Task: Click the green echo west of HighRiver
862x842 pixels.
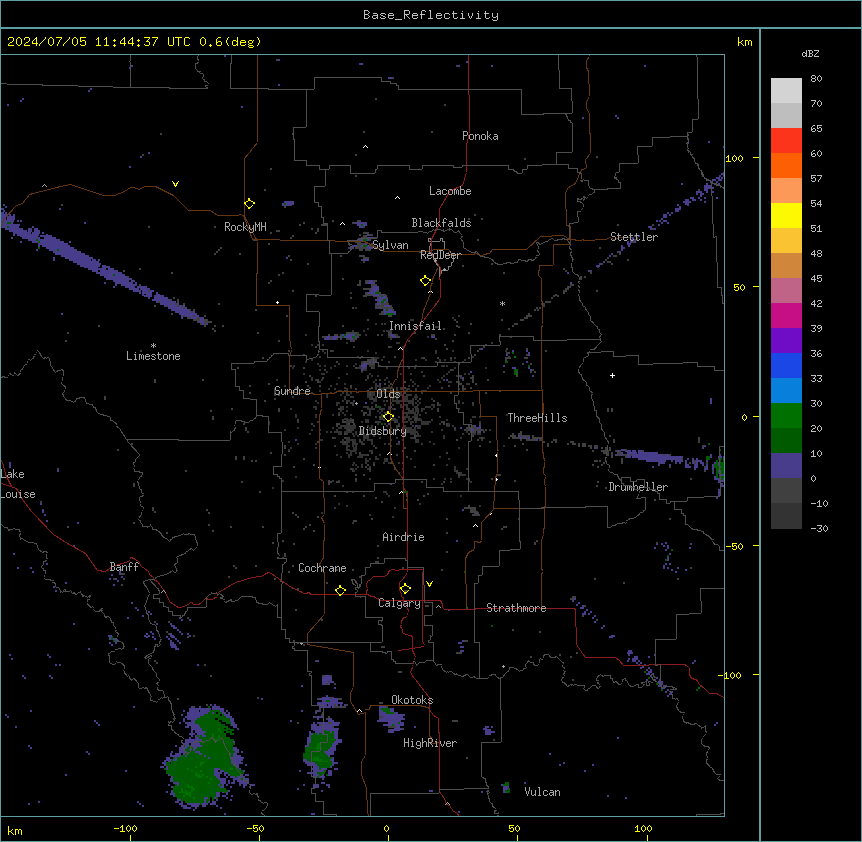Action: tap(321, 749)
